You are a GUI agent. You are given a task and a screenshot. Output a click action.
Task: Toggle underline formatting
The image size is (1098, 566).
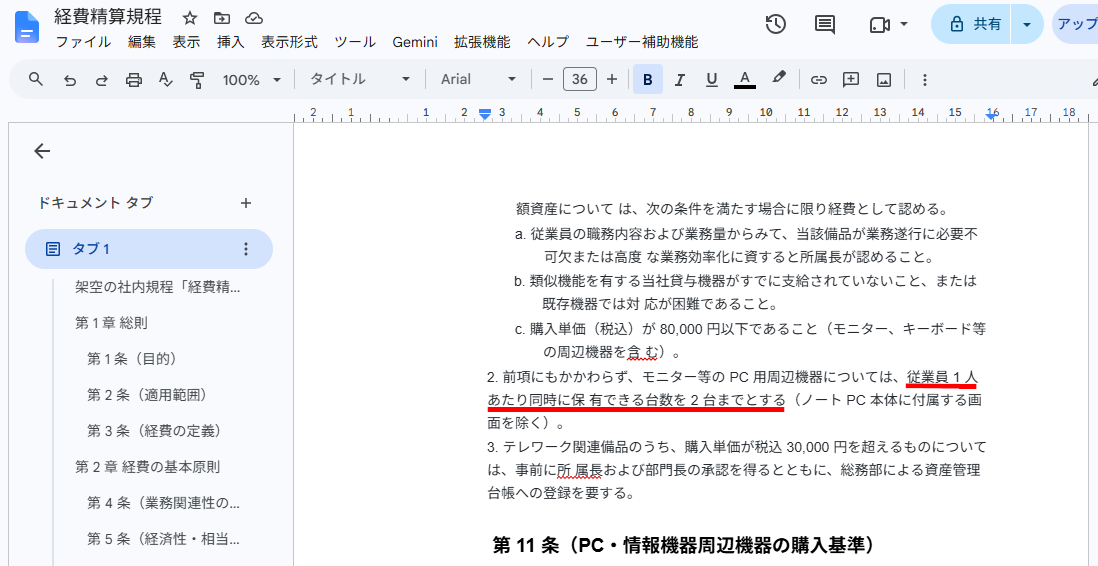[x=712, y=79]
